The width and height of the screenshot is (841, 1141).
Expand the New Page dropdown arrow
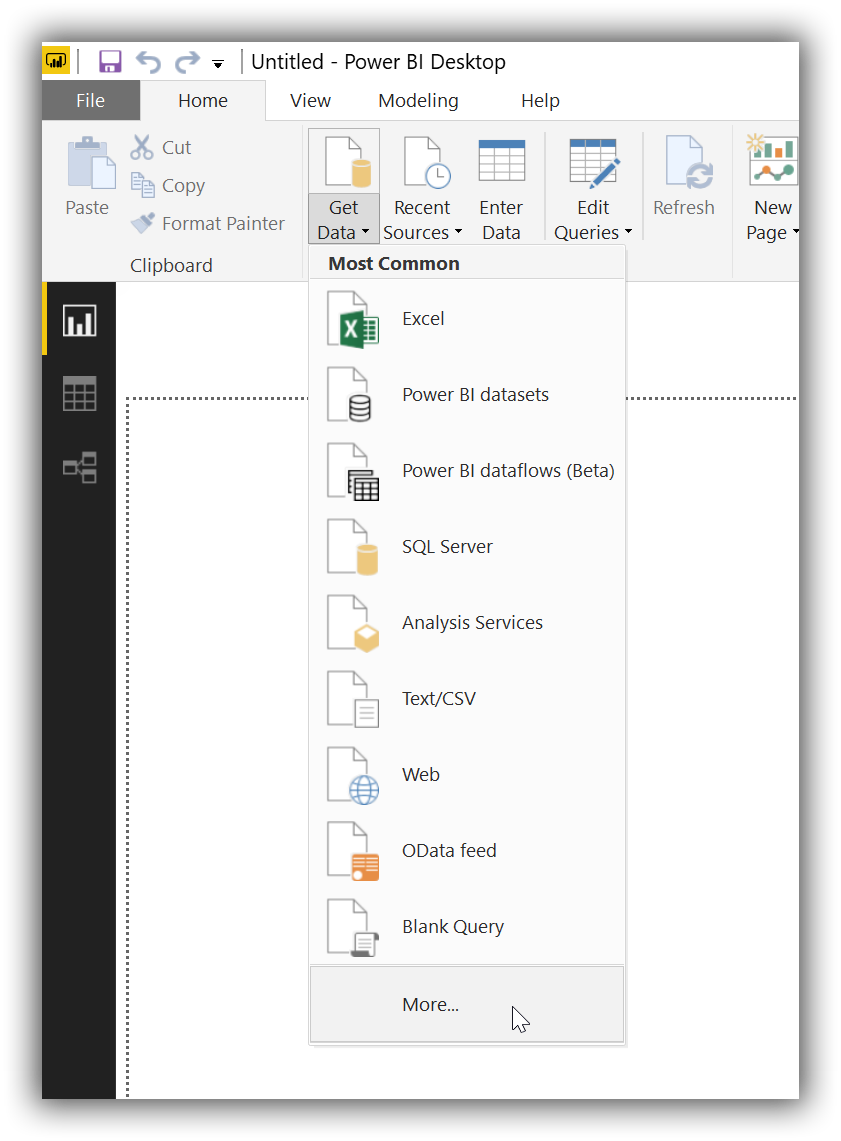(795, 232)
